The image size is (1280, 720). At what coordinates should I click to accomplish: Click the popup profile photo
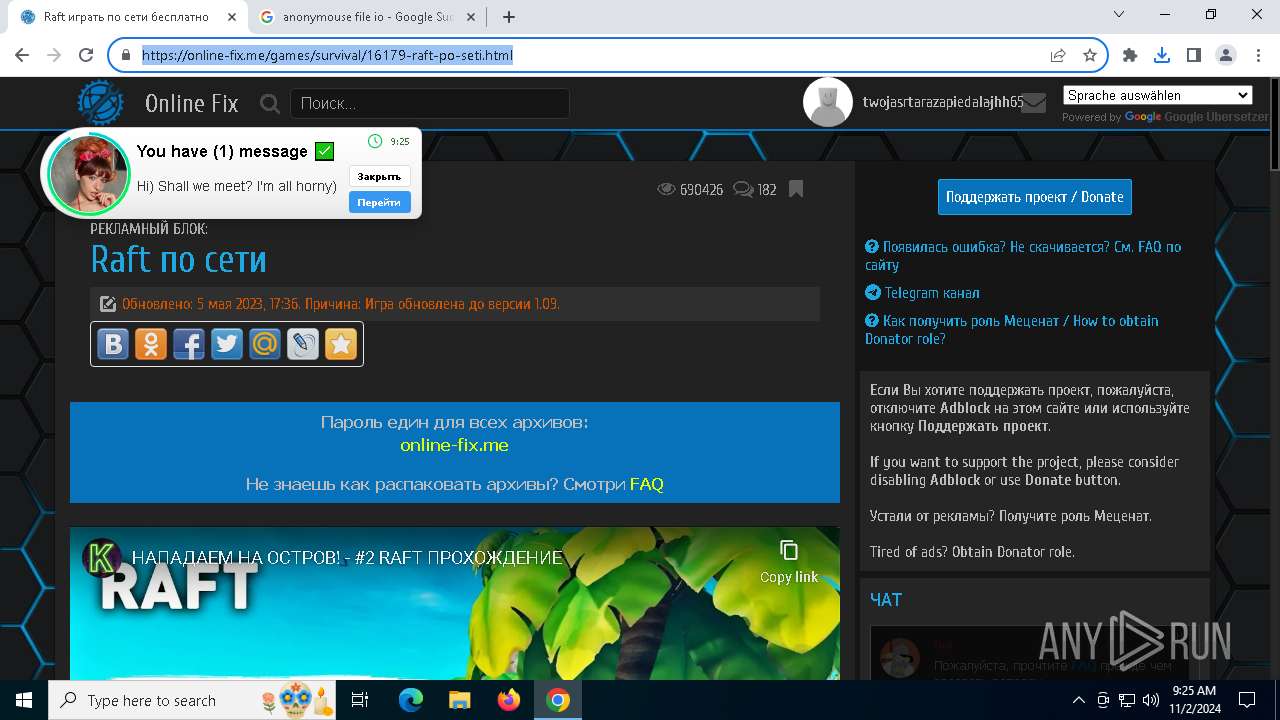[89, 174]
